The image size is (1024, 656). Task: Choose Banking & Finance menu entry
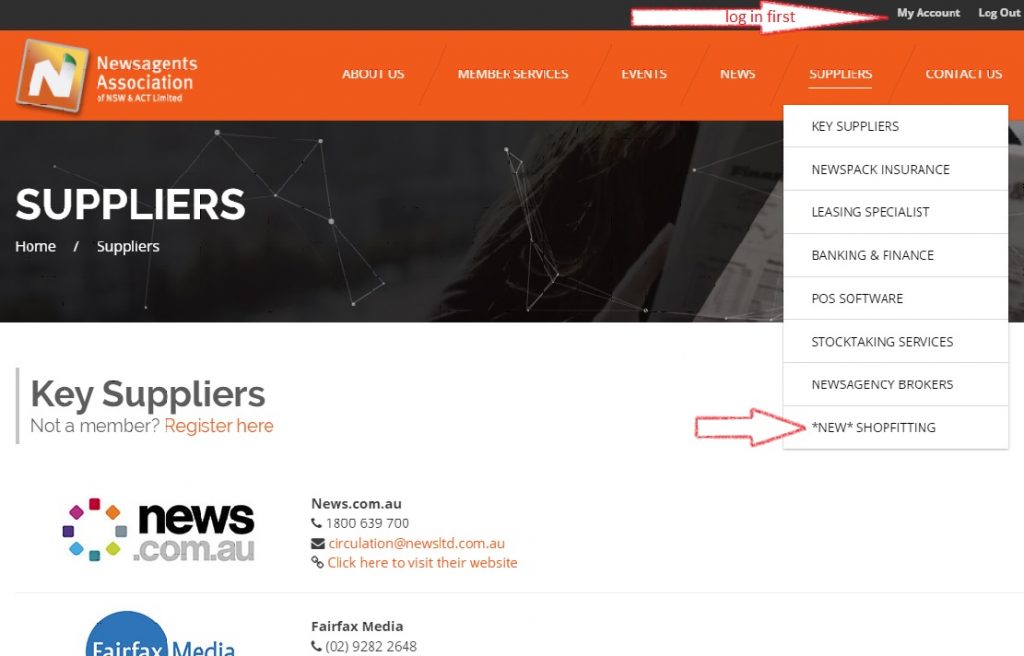895,255
